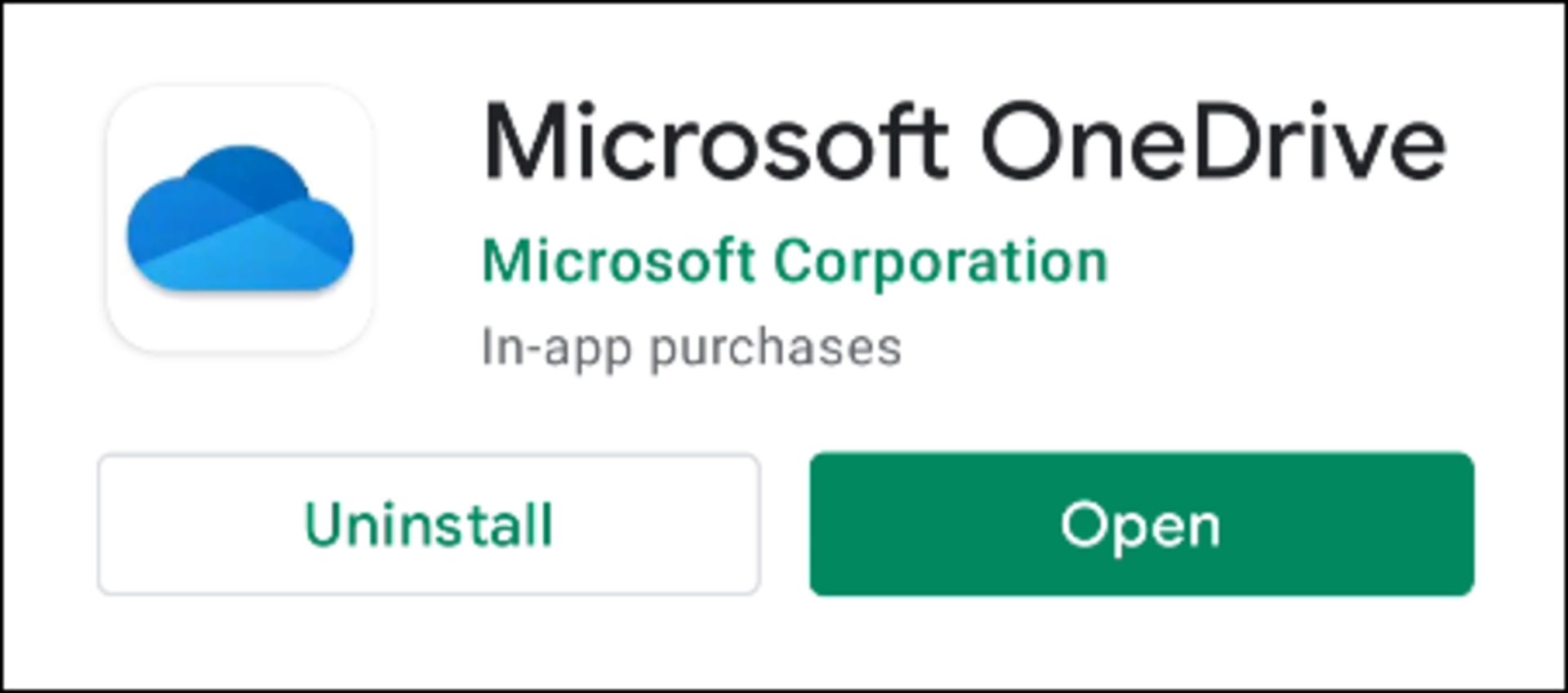Select the Microsoft OneDrive title text

[x=964, y=141]
